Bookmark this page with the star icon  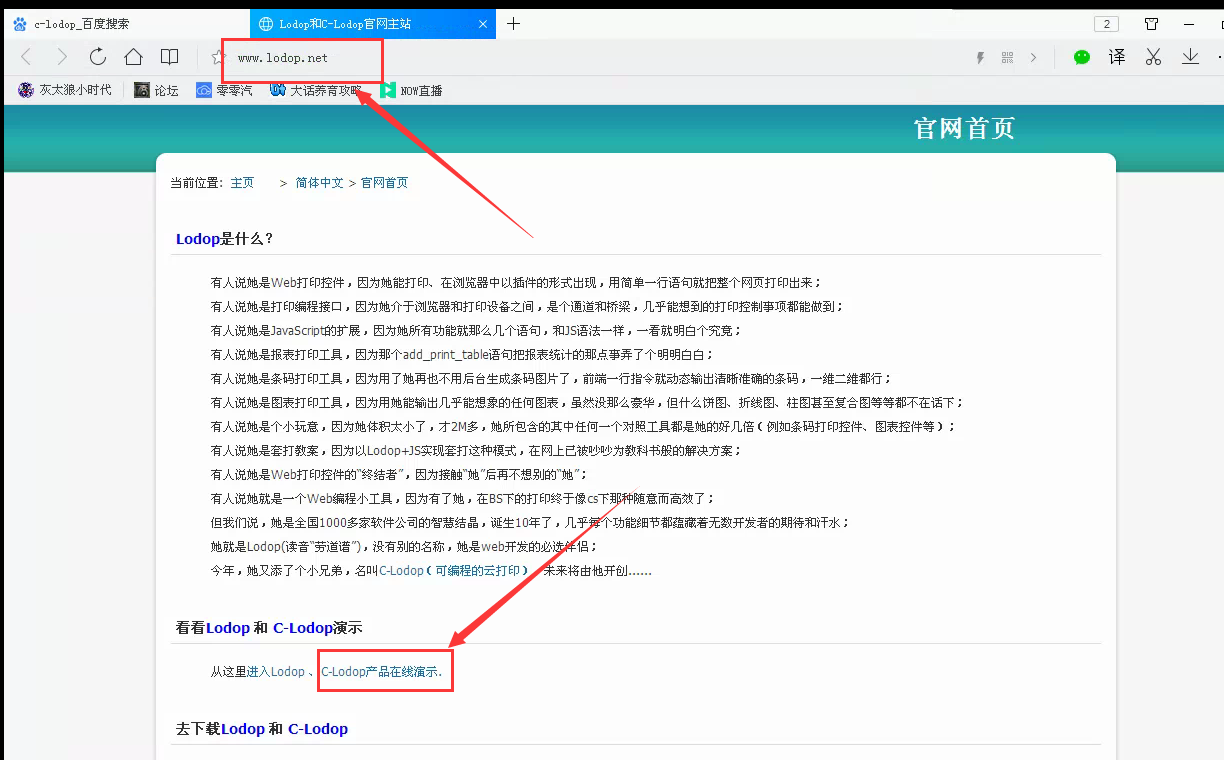[x=219, y=58]
